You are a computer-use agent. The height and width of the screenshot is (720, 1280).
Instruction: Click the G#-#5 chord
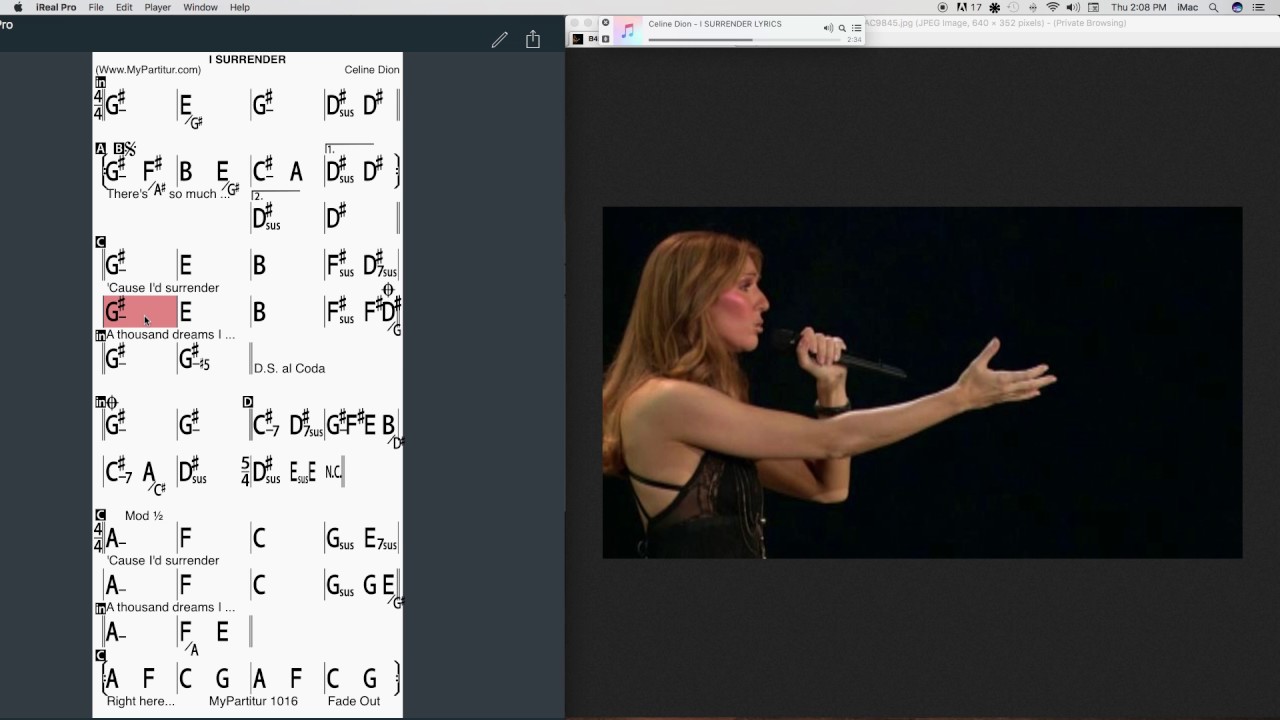[x=194, y=358]
